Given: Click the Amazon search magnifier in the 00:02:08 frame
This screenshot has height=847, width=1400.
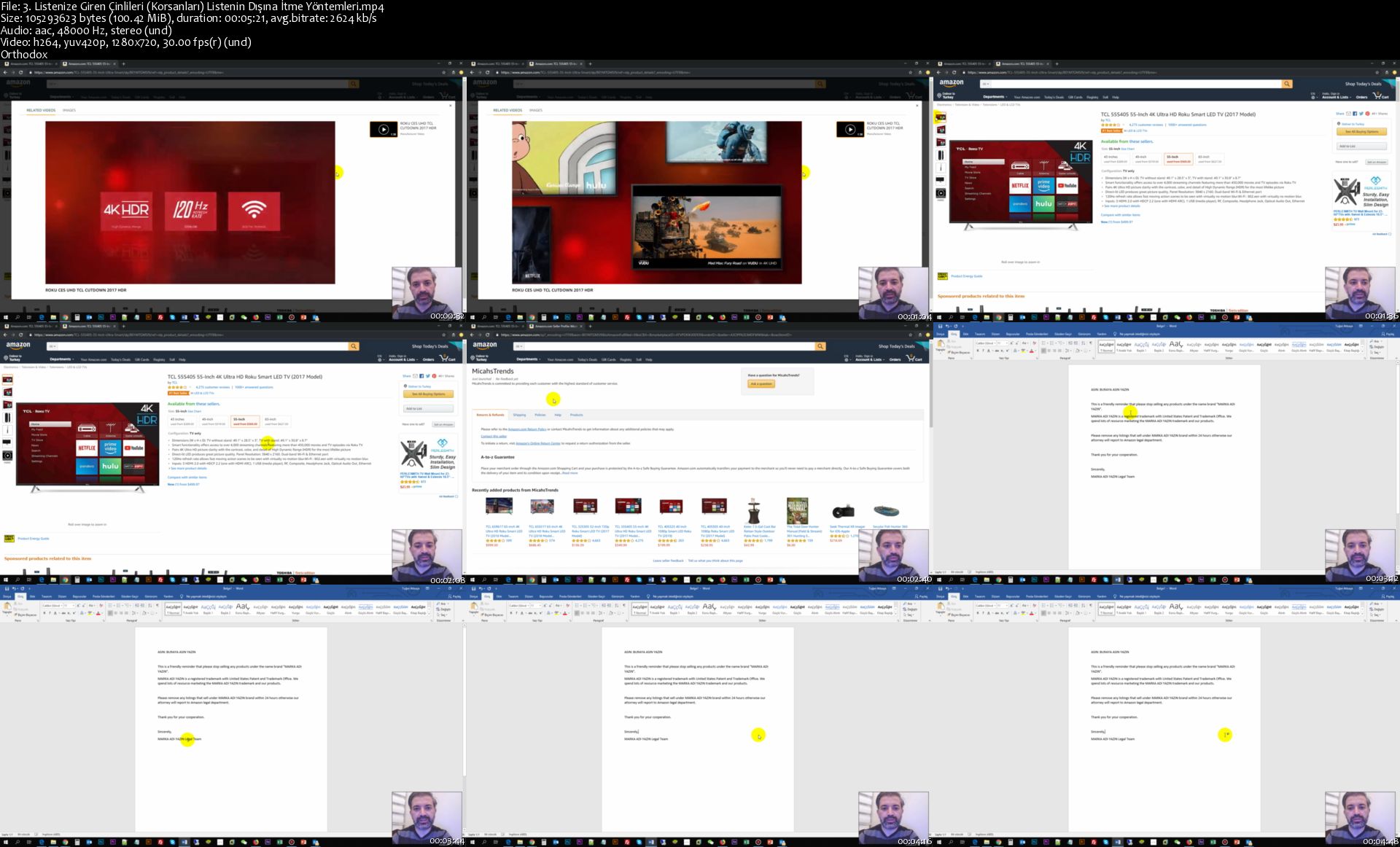Looking at the screenshot, I should coord(354,346).
